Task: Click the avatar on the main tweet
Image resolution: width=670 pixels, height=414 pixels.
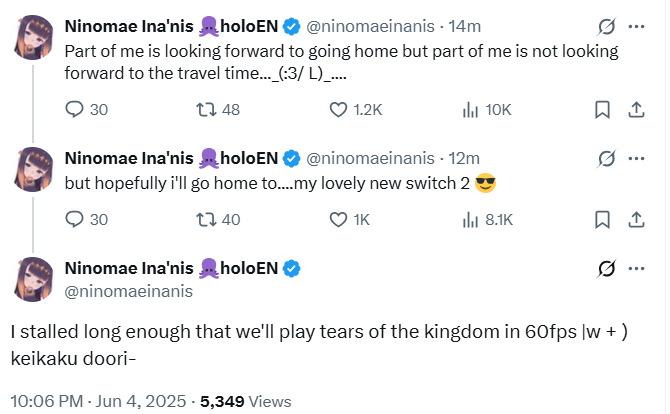Action: point(33,279)
